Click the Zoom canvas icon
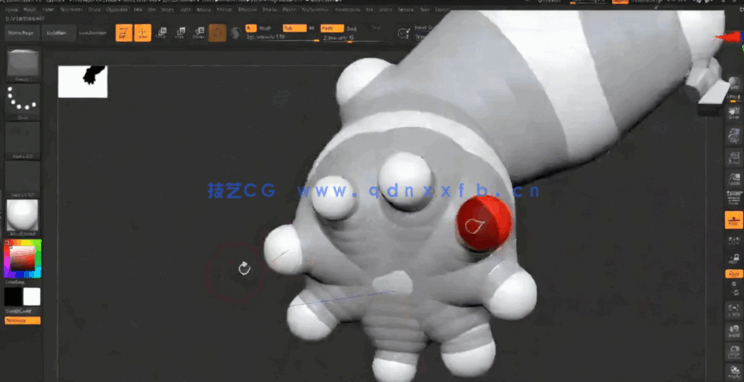 (x=734, y=136)
